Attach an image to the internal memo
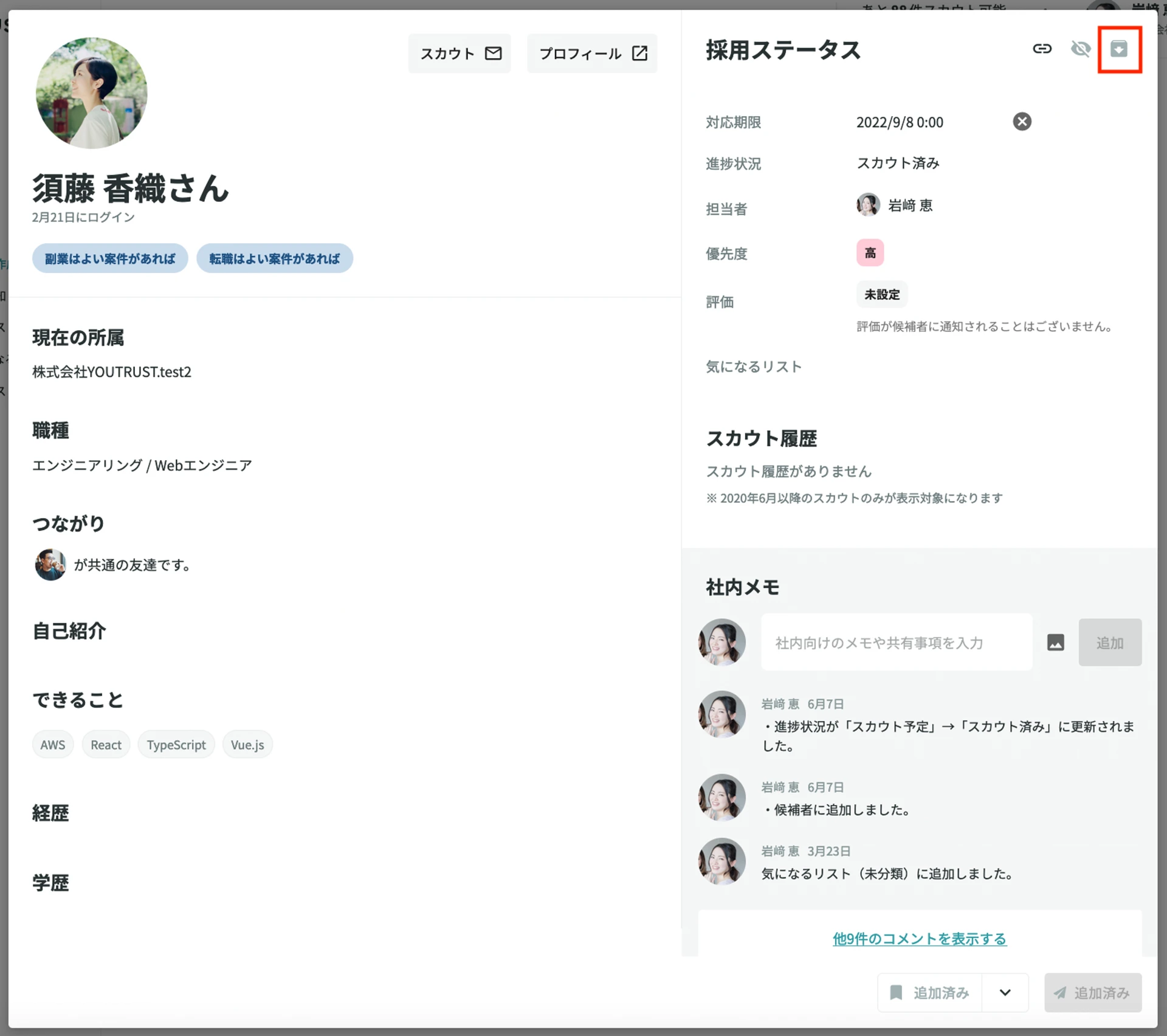 (1056, 642)
